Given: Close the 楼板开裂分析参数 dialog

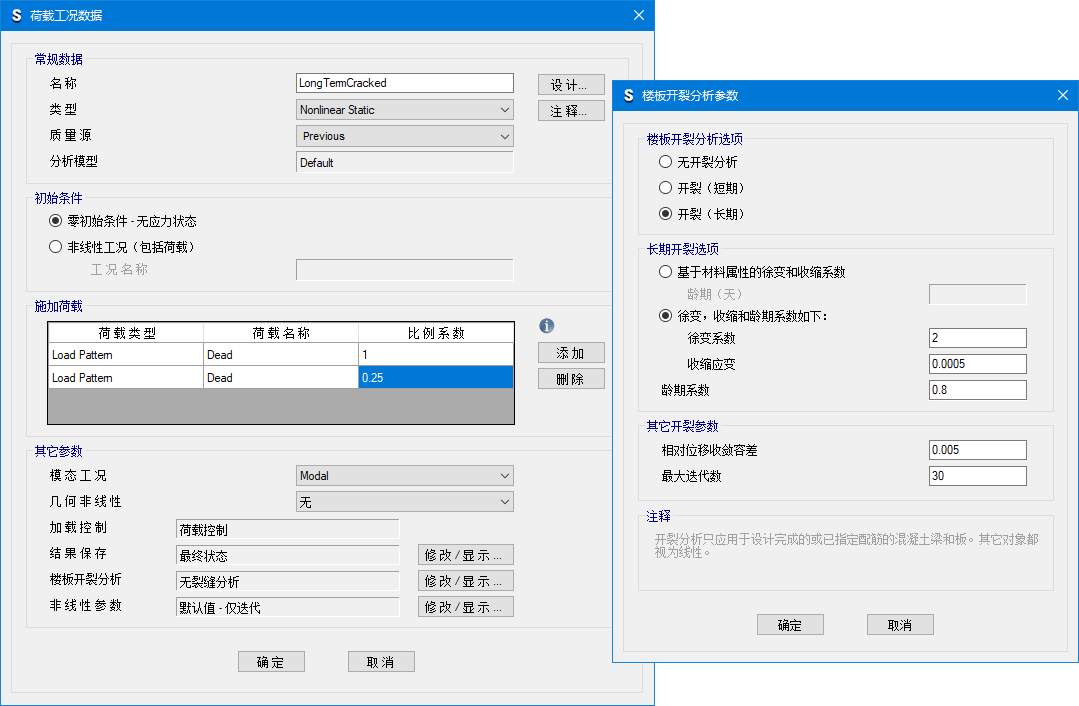Looking at the screenshot, I should click(1062, 95).
